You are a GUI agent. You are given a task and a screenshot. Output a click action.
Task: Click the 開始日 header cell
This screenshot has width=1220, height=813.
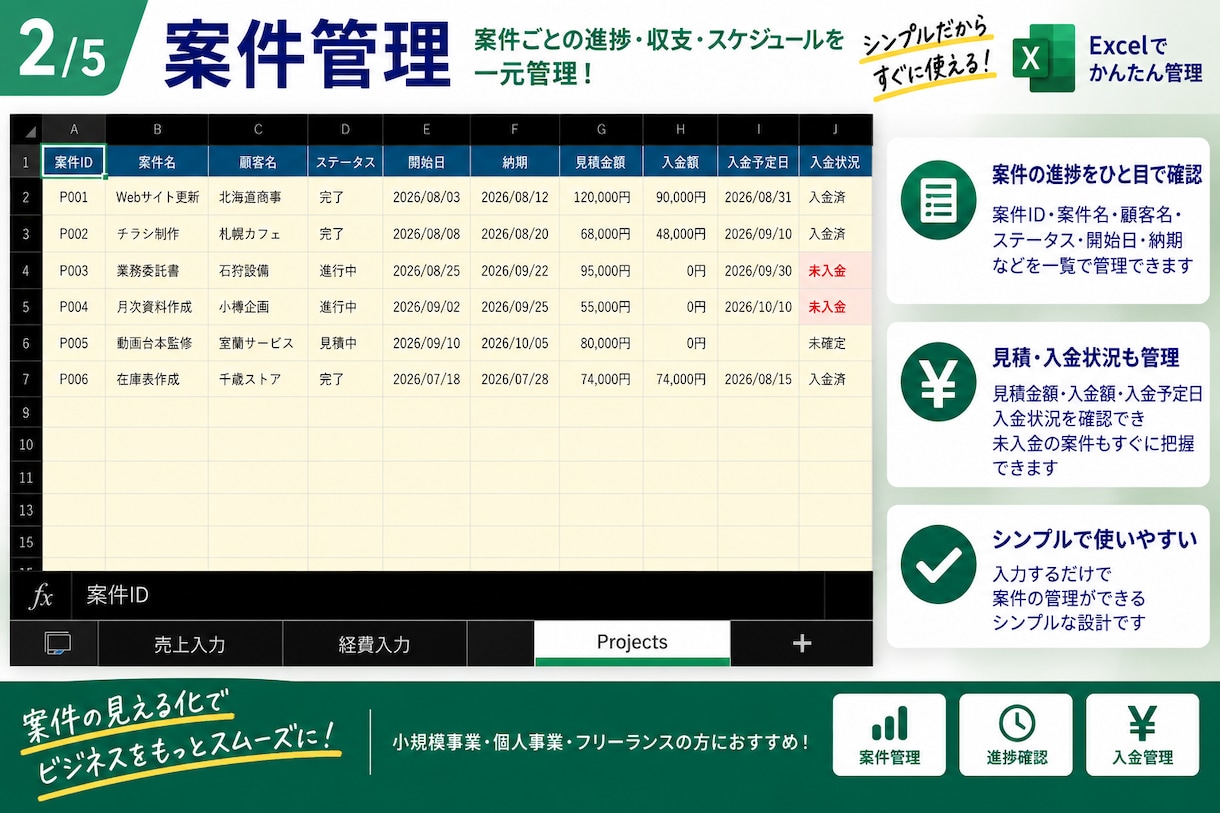coord(427,162)
